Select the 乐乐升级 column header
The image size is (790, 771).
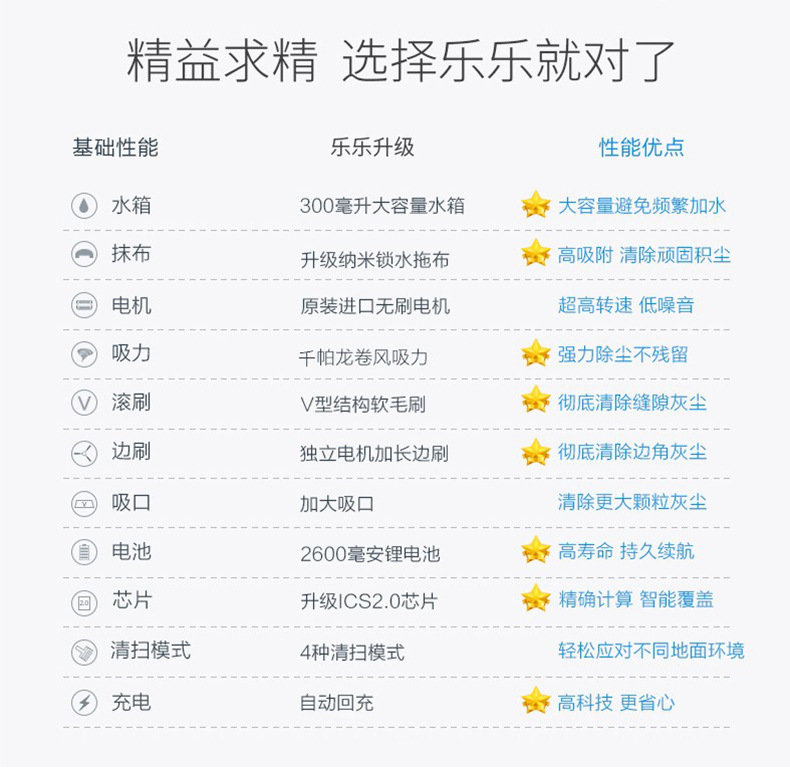pos(372,148)
